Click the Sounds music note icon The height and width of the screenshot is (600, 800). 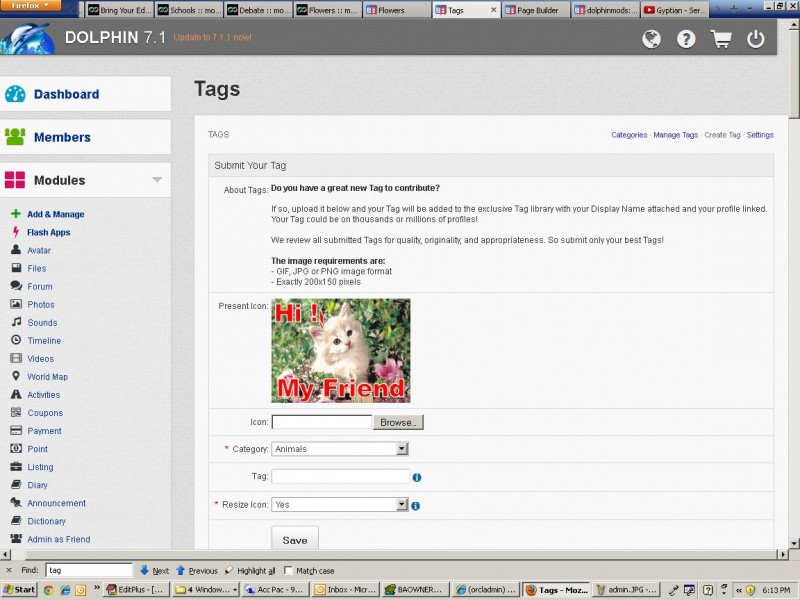point(16,322)
